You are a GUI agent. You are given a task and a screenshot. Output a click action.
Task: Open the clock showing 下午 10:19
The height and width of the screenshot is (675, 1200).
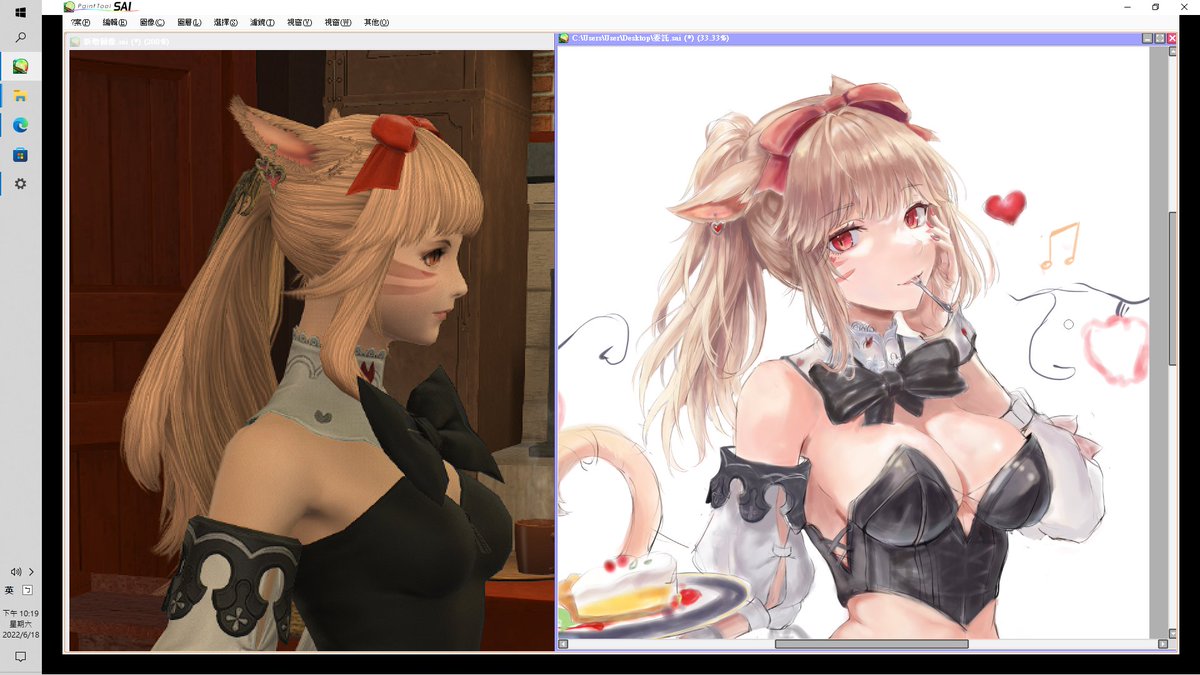click(x=20, y=623)
